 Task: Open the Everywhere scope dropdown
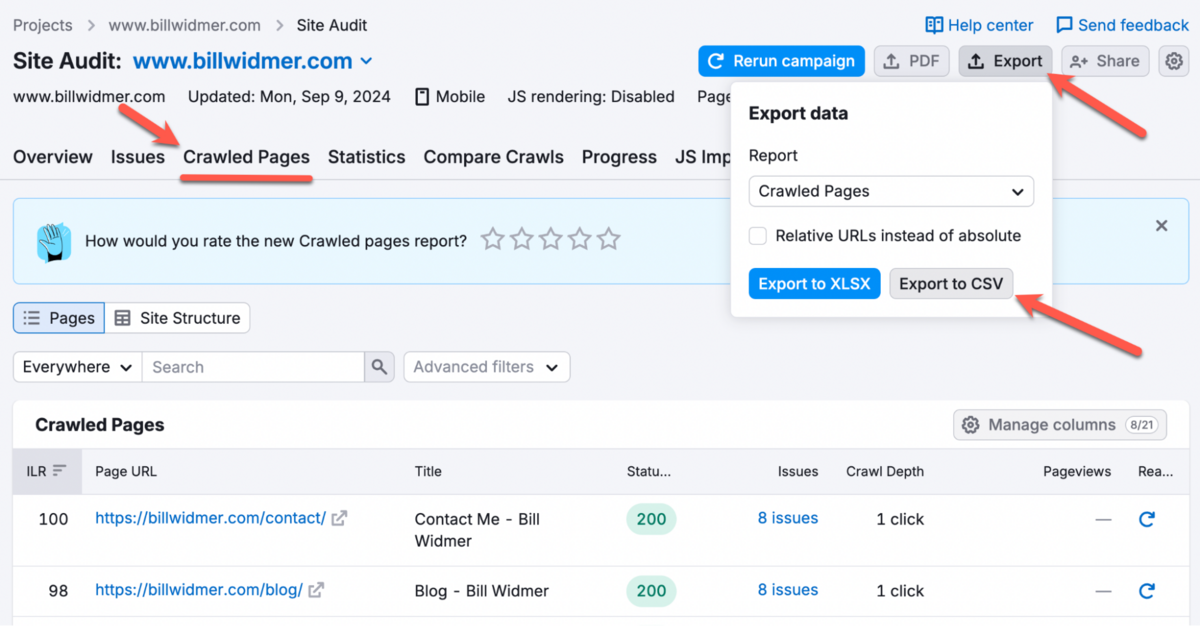click(x=78, y=367)
